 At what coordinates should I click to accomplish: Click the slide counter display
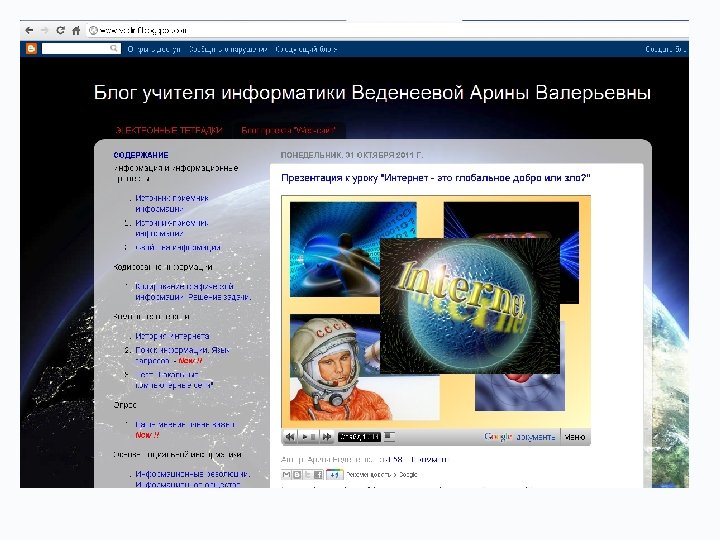(x=359, y=437)
